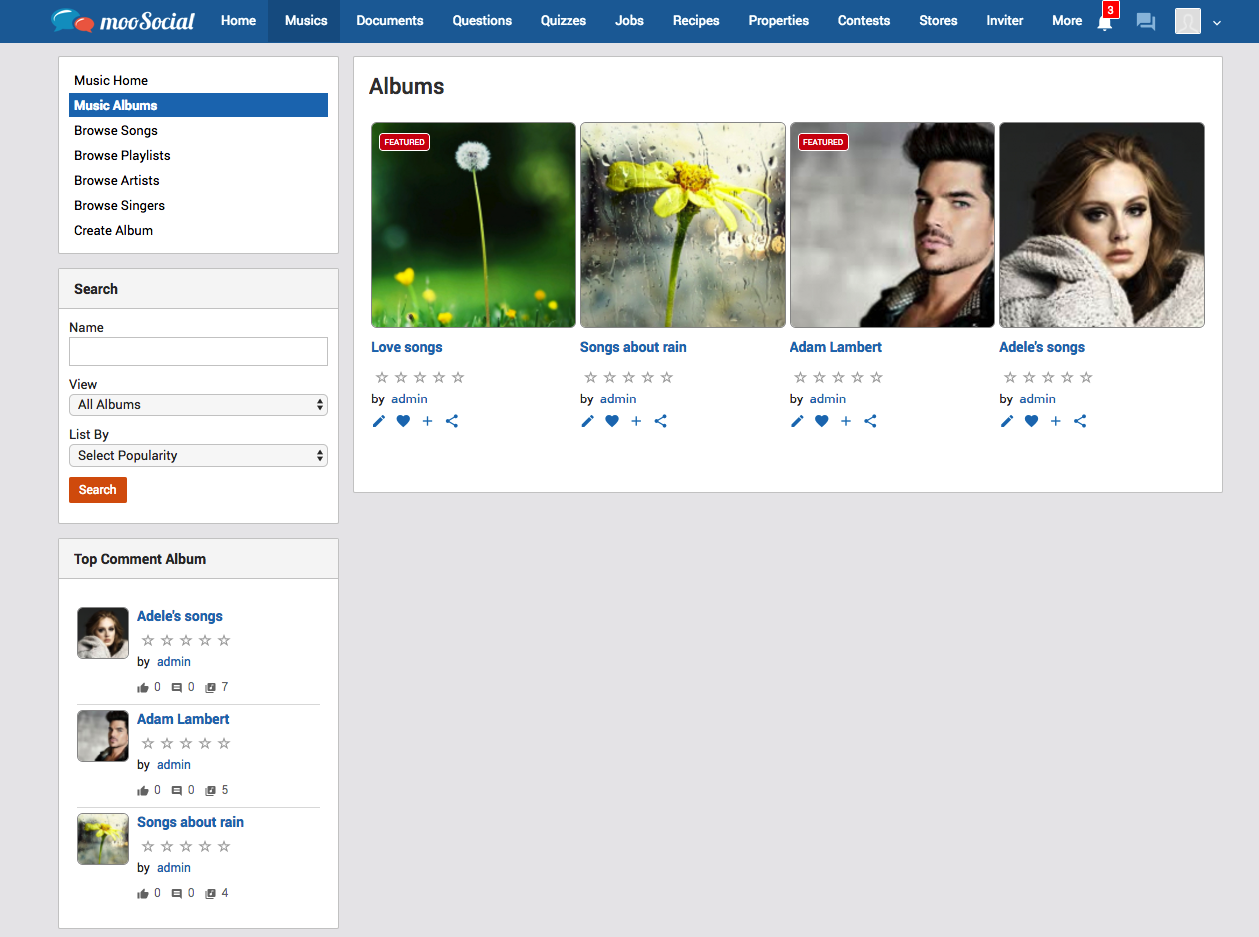
Task: Click plus icon under Songs about rain
Action: 636,421
